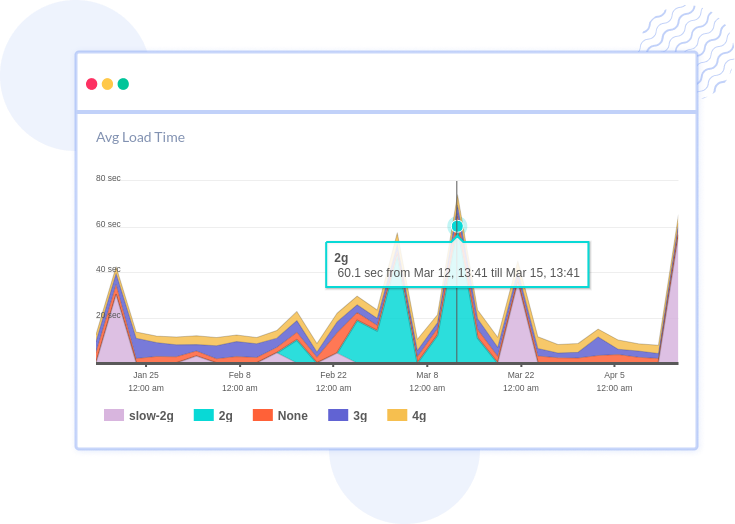Screen dimensions: 735x524
Task: Click the 40 sec y-axis label
Action: pos(108,269)
